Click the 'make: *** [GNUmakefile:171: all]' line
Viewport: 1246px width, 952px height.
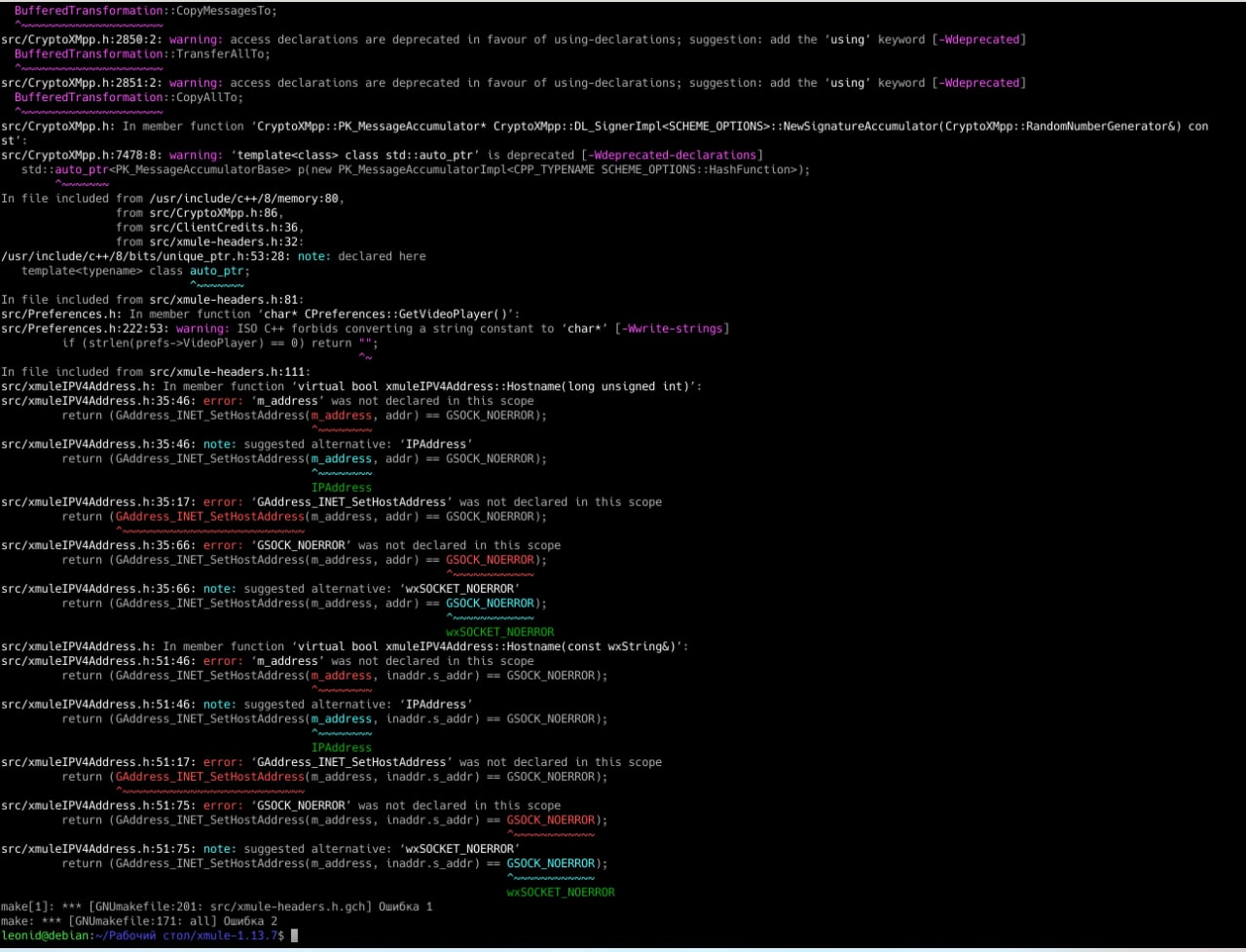[x=139, y=921]
